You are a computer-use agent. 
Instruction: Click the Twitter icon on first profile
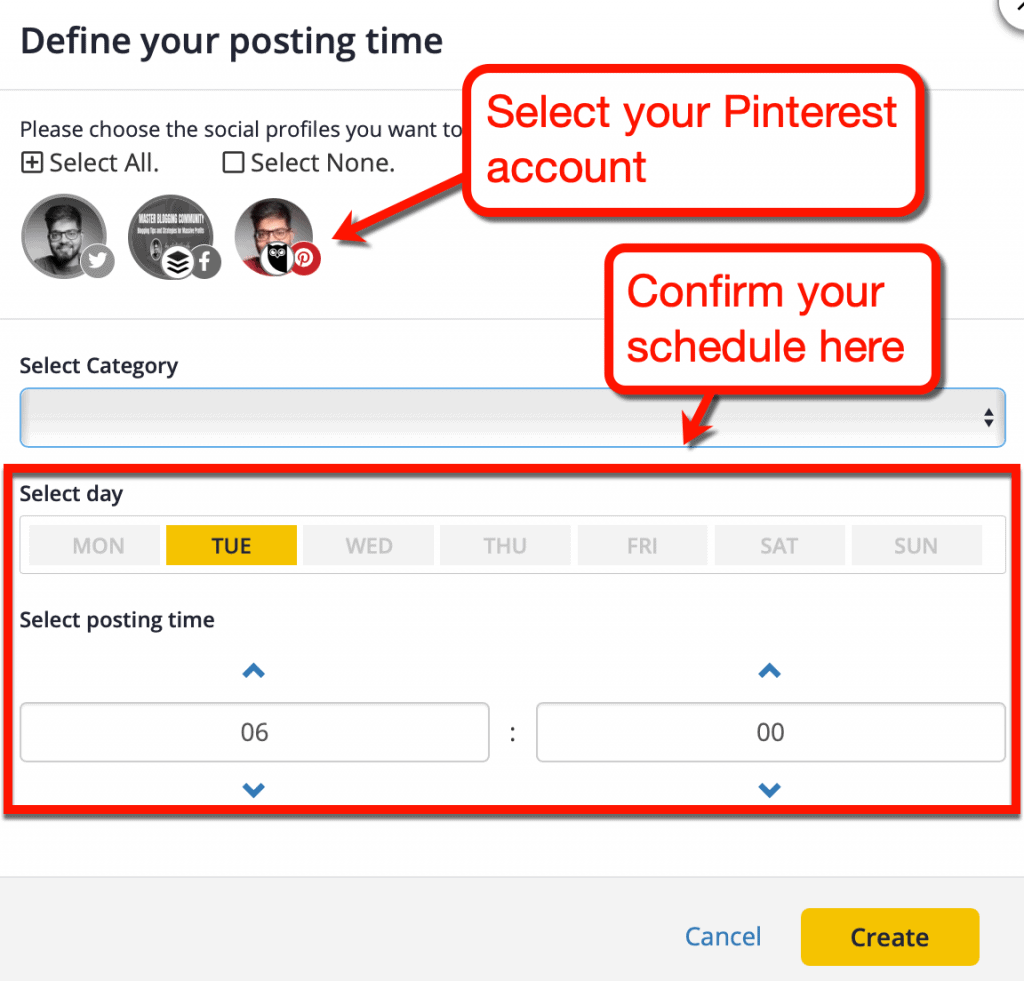tap(97, 261)
